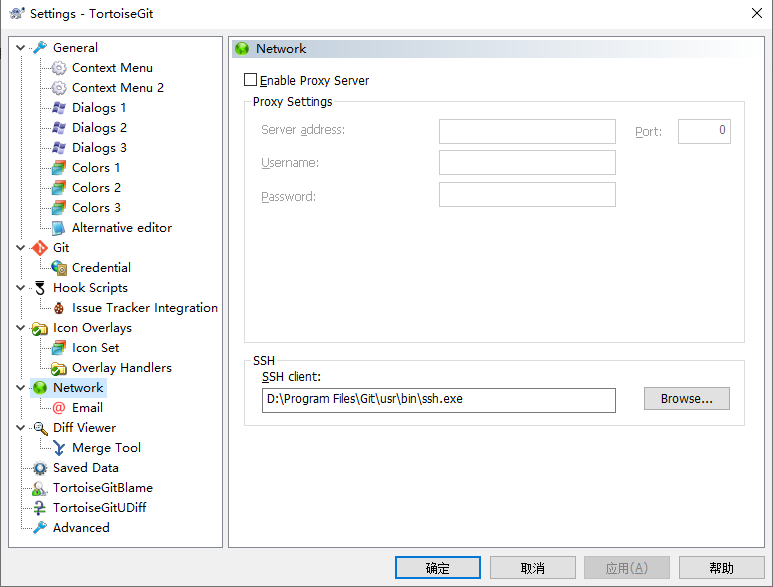
Task: Enable the Proxy Server checkbox
Action: click(250, 79)
